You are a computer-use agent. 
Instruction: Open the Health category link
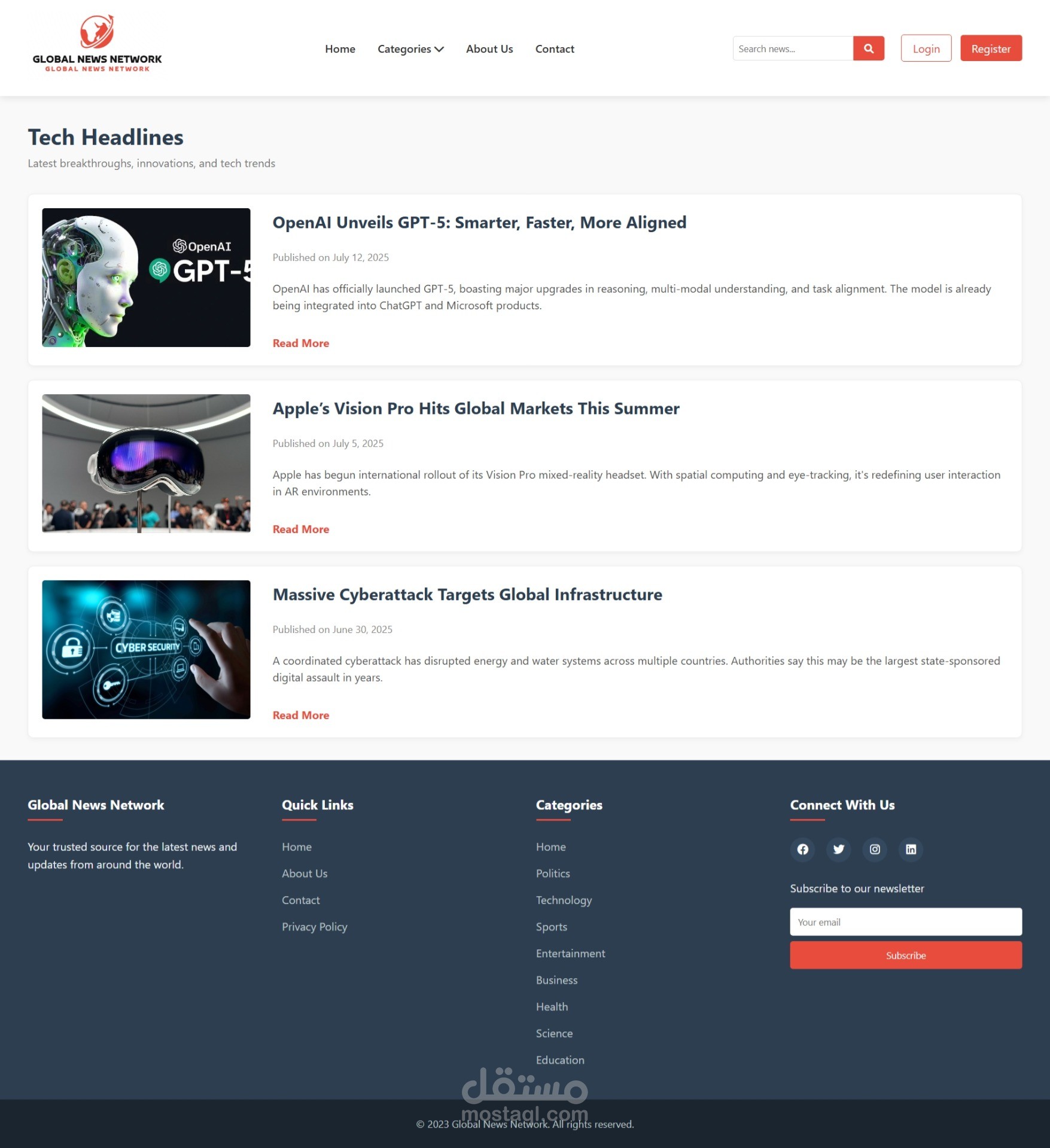pyautogui.click(x=552, y=1007)
